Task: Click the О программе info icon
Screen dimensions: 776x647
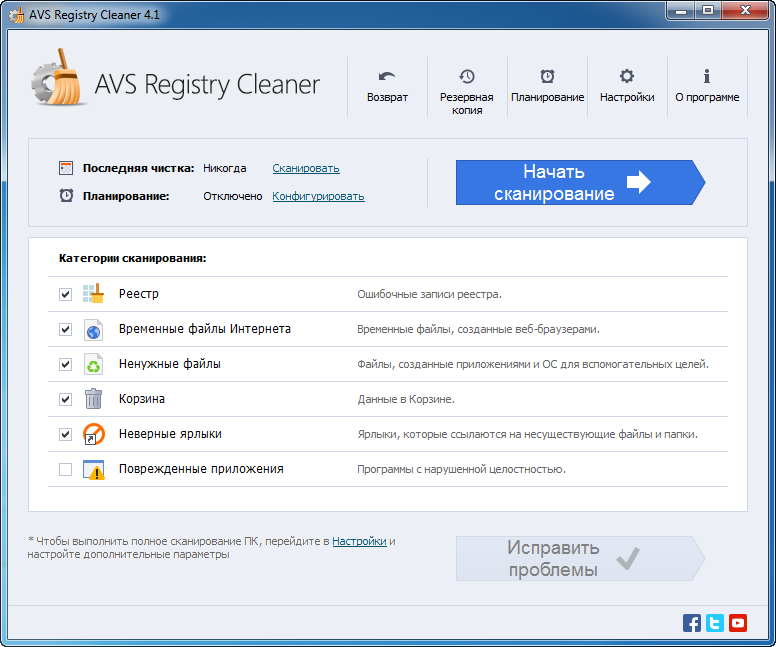Action: [x=707, y=77]
